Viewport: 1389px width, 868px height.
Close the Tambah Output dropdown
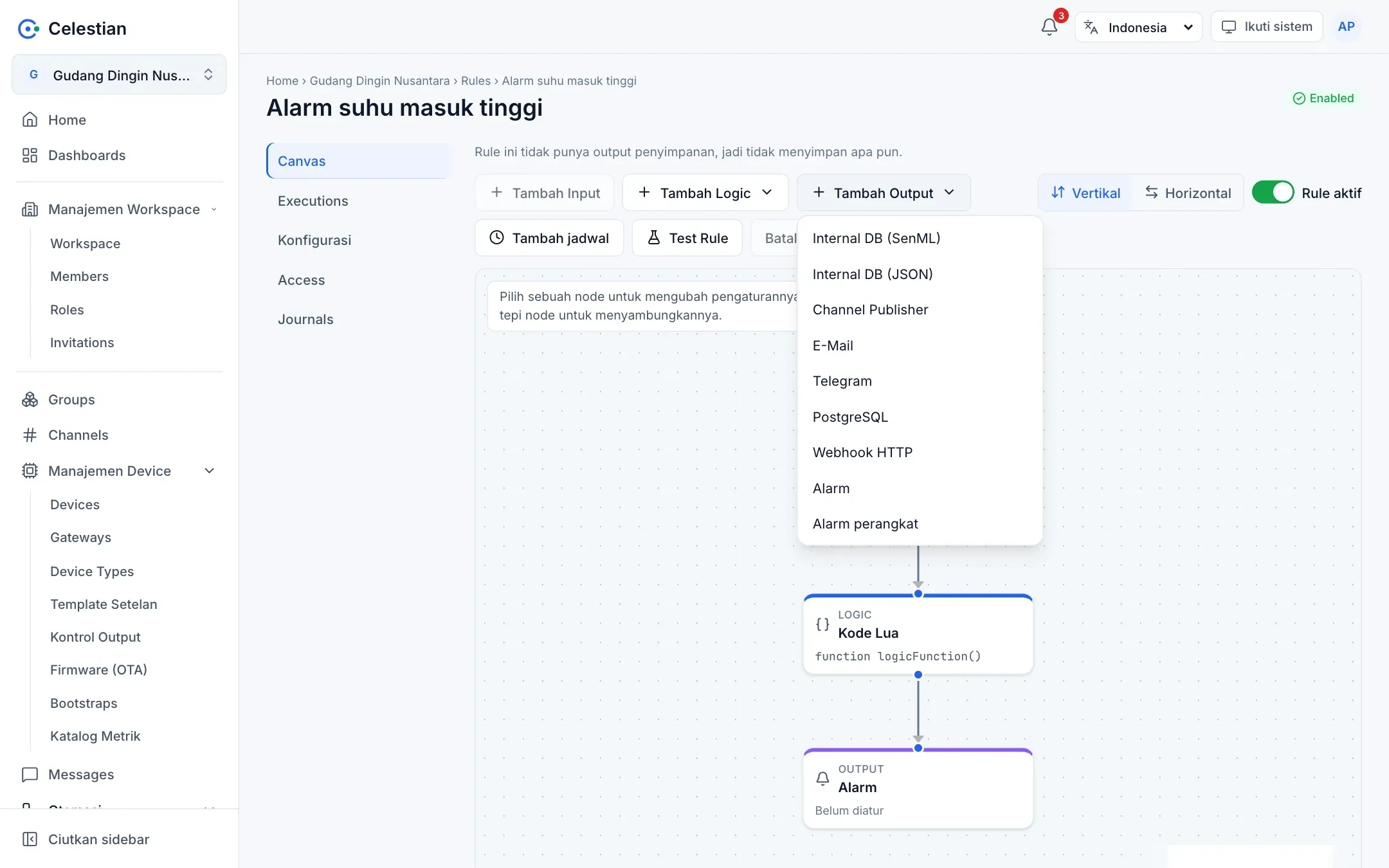tap(884, 193)
